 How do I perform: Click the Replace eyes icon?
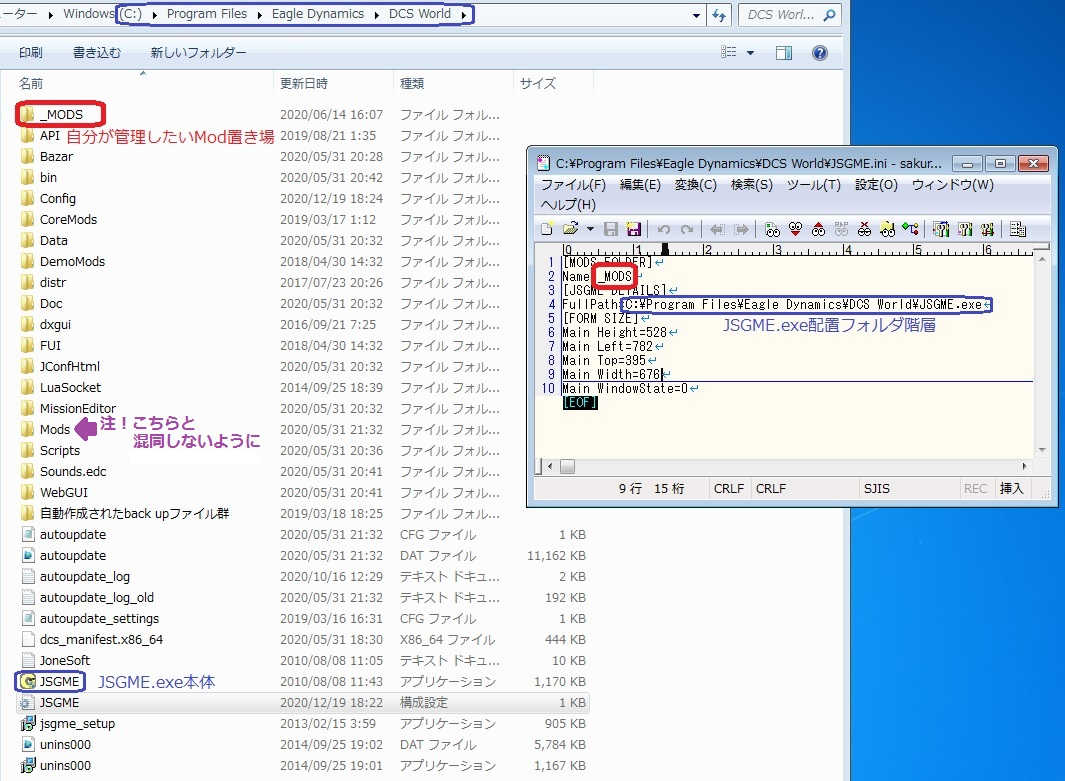[842, 229]
